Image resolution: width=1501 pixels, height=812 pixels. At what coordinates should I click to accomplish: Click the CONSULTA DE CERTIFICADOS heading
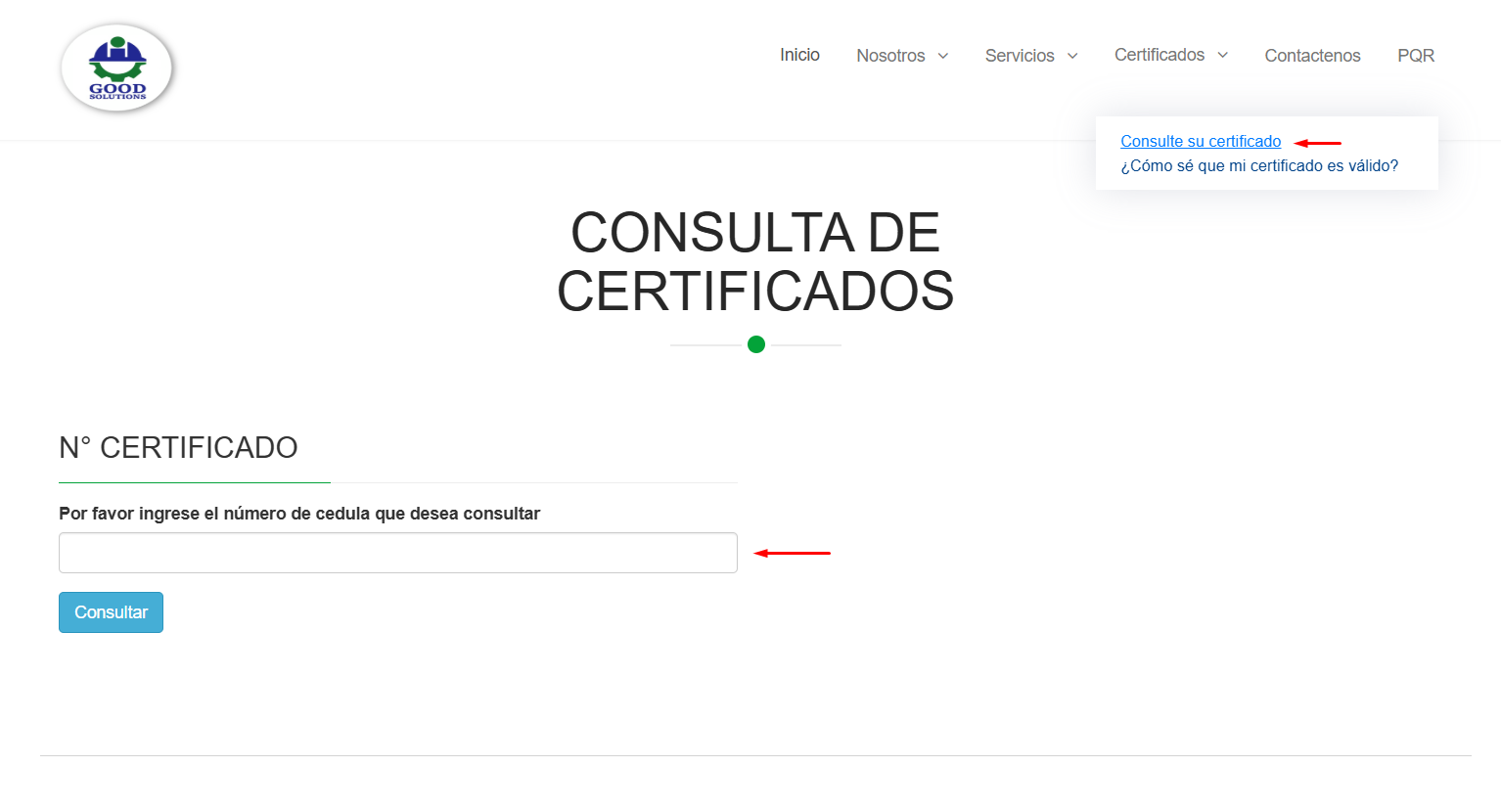[x=754, y=261]
